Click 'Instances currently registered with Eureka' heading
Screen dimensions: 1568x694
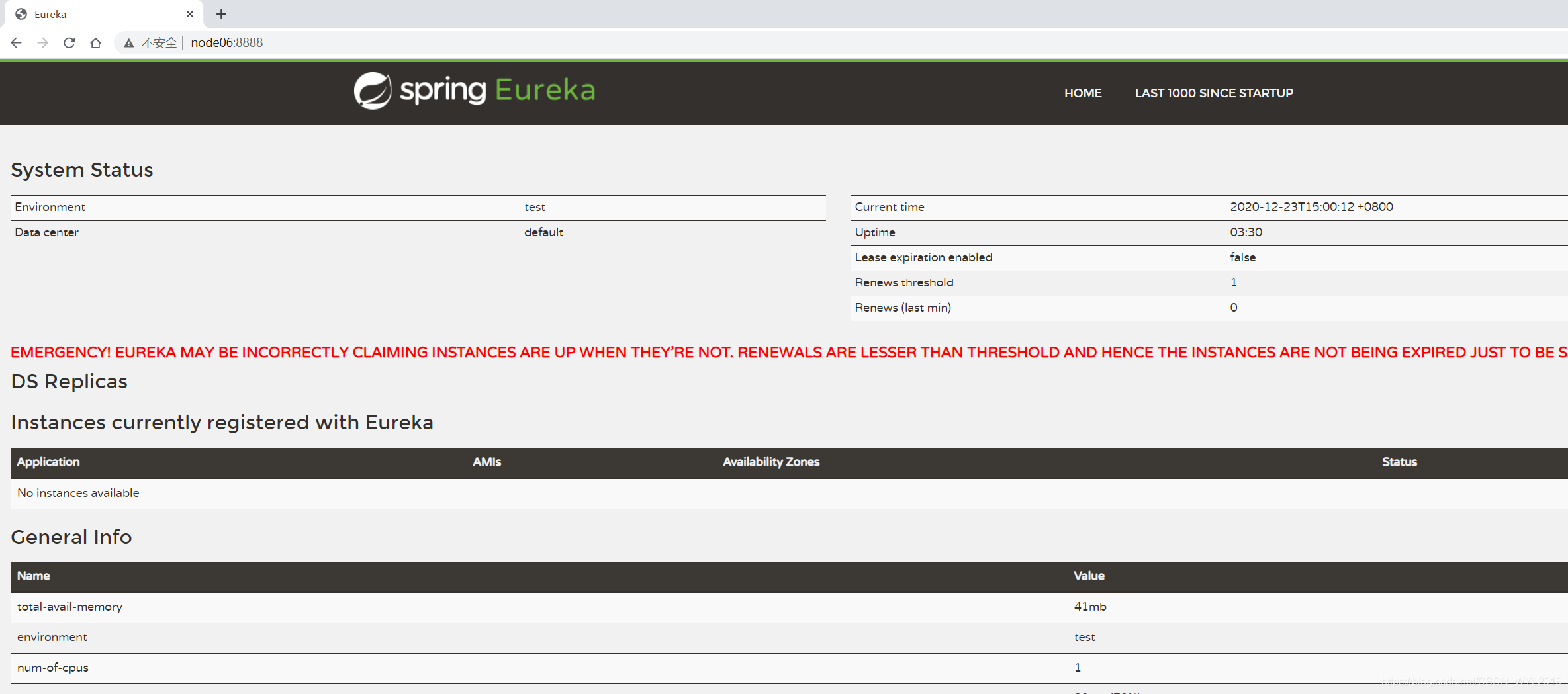click(x=222, y=423)
